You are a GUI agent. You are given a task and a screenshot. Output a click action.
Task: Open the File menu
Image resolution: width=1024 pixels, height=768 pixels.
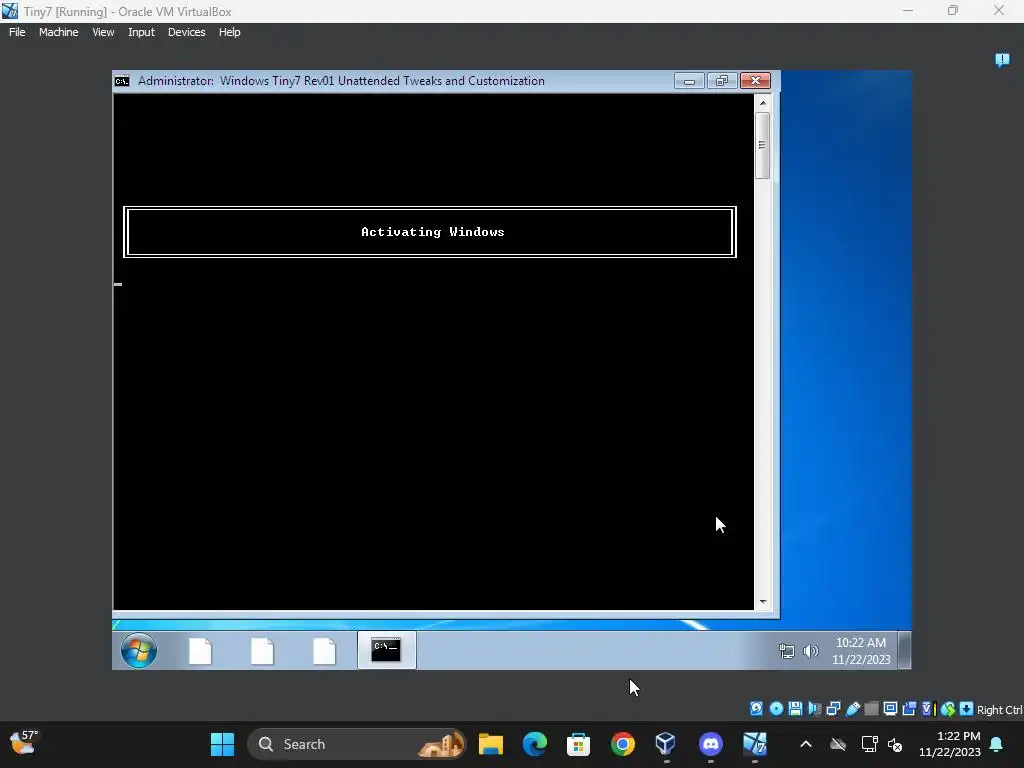click(x=17, y=32)
